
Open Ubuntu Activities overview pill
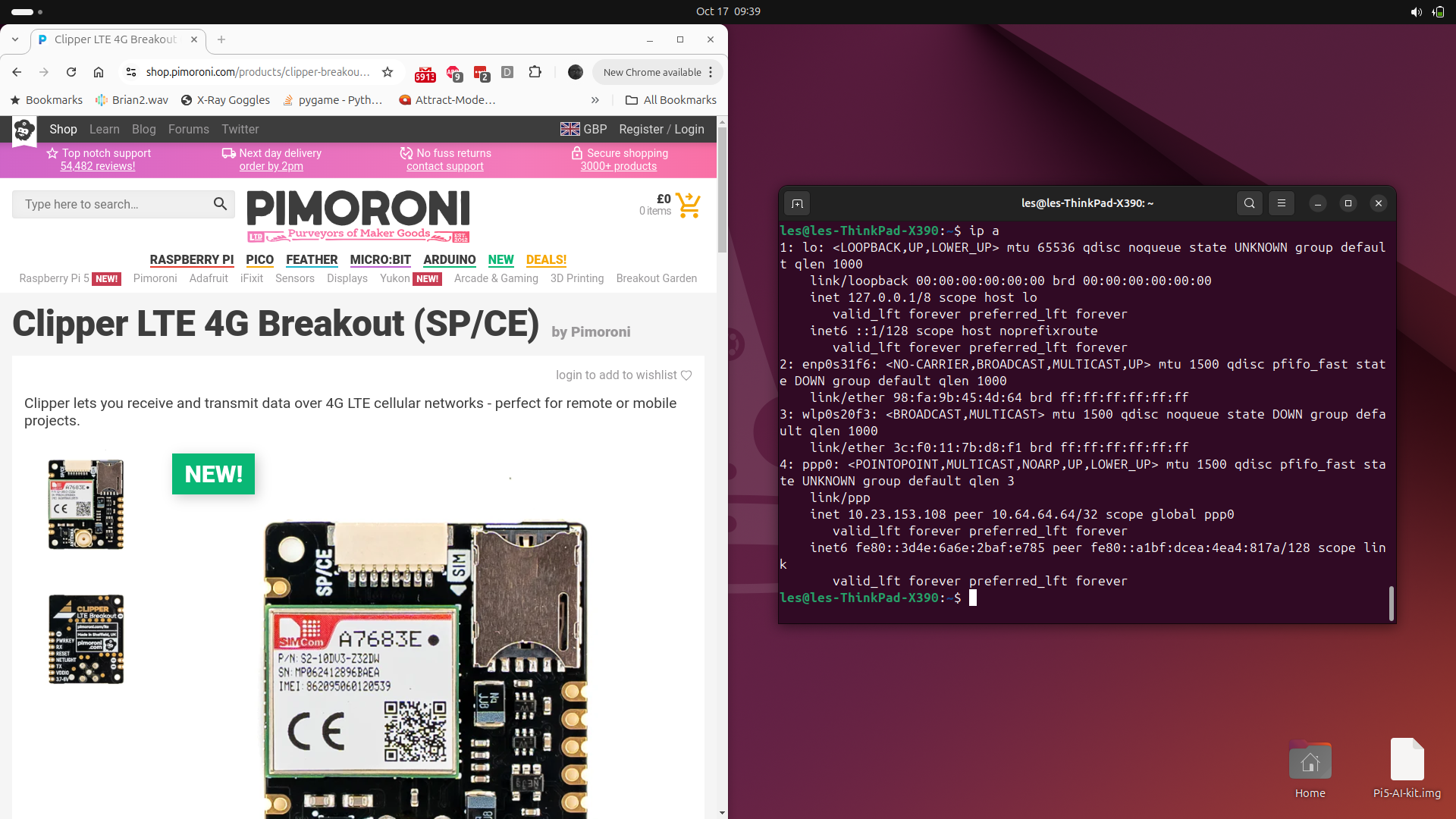pos(27,11)
